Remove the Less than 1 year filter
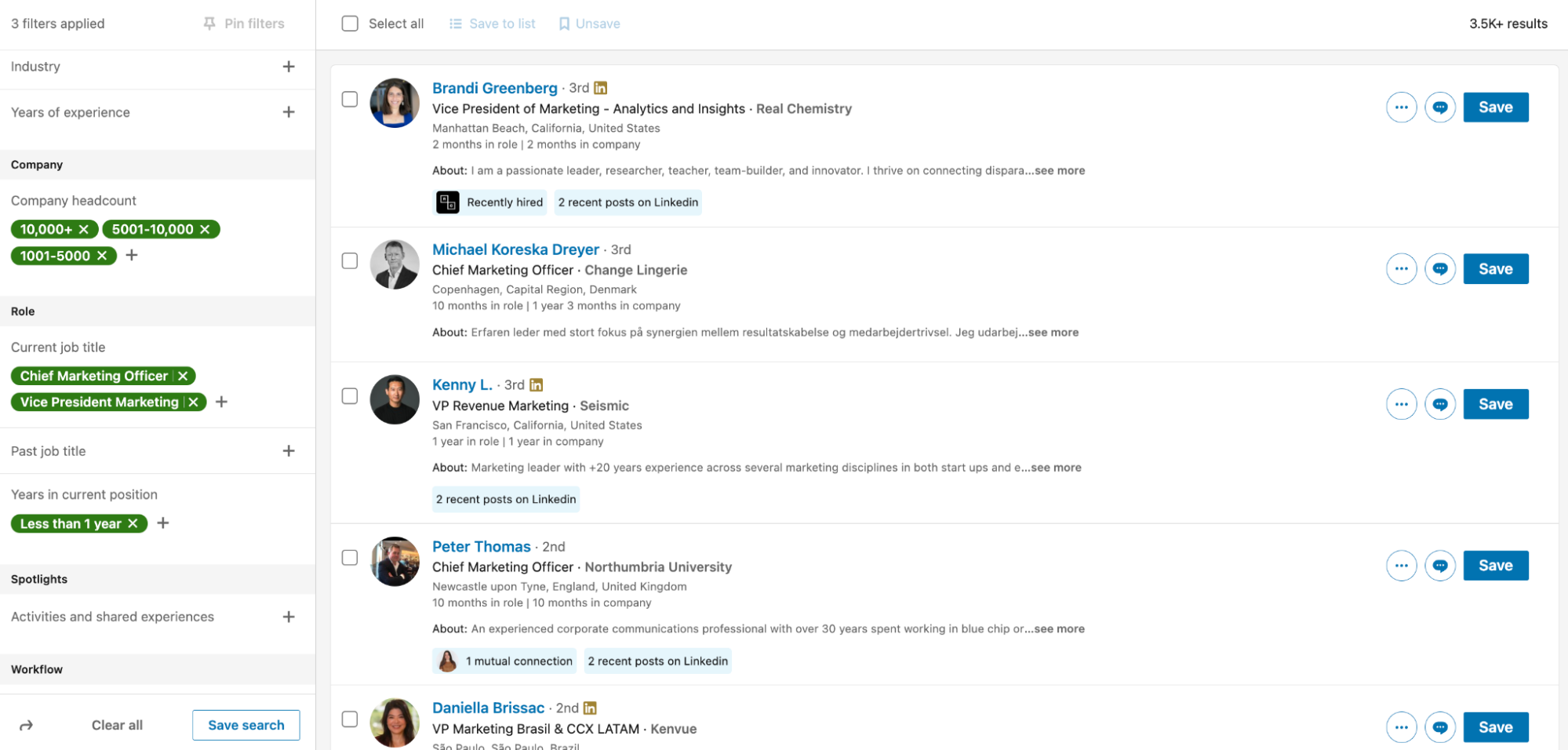Screen dimensions: 1568x750 click(133, 523)
